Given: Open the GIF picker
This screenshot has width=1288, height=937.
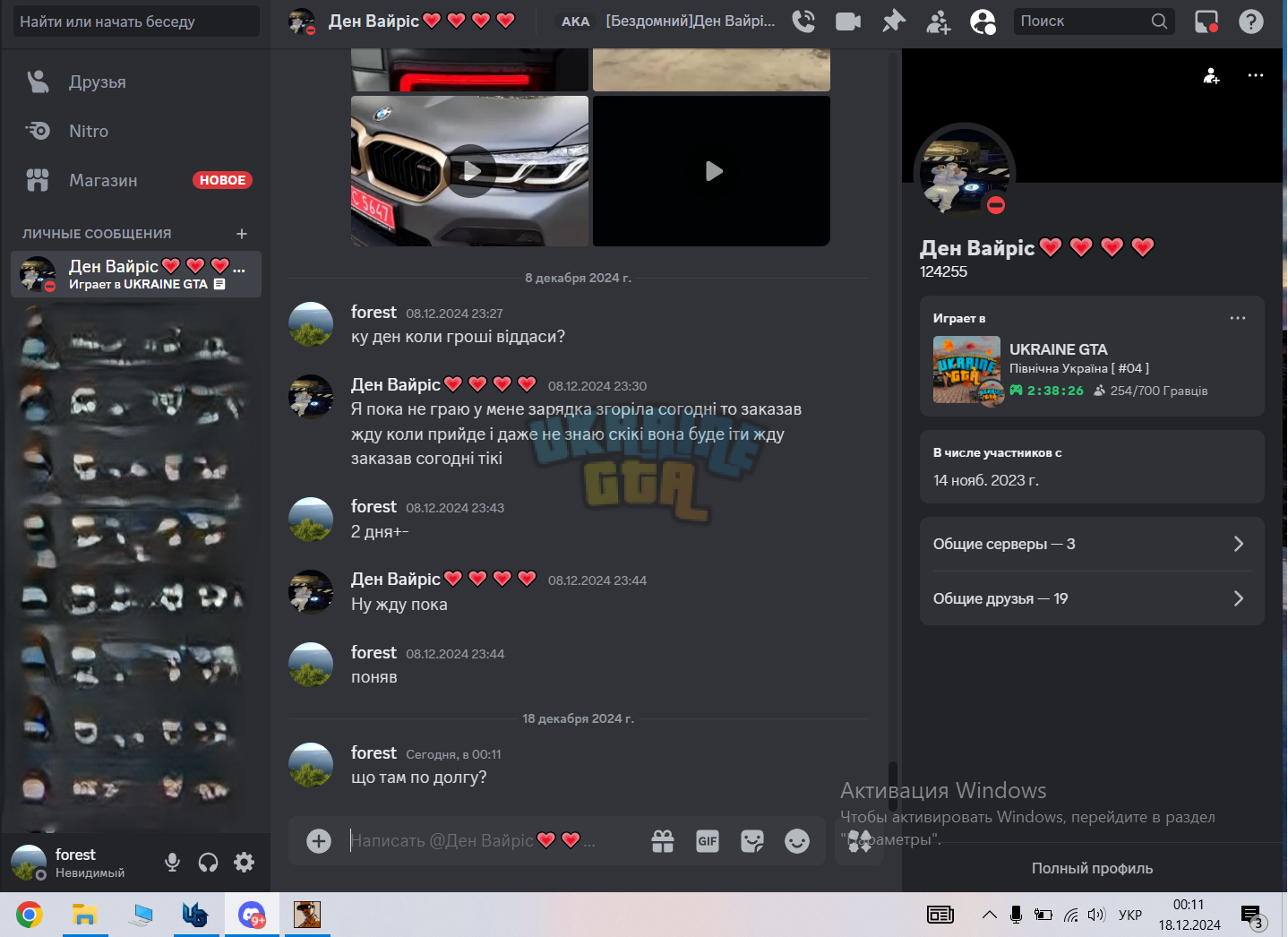Looking at the screenshot, I should (x=708, y=841).
